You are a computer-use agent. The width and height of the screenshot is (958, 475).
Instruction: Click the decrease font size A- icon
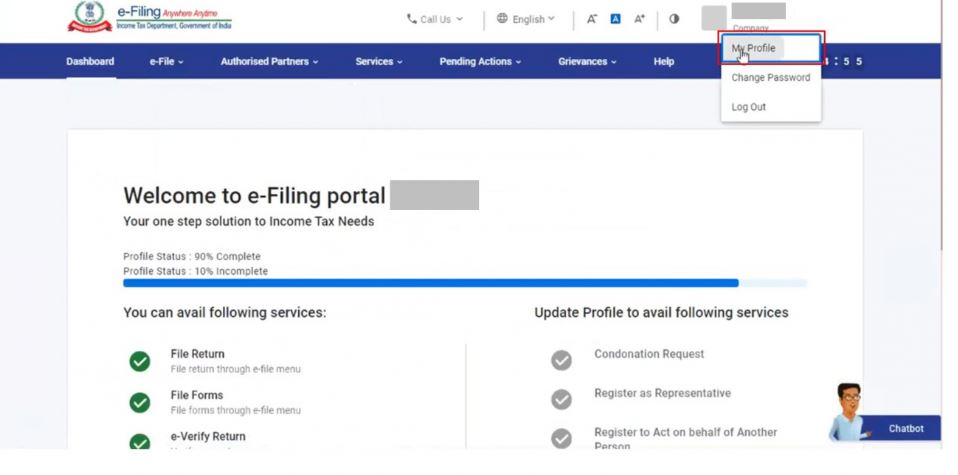point(592,19)
